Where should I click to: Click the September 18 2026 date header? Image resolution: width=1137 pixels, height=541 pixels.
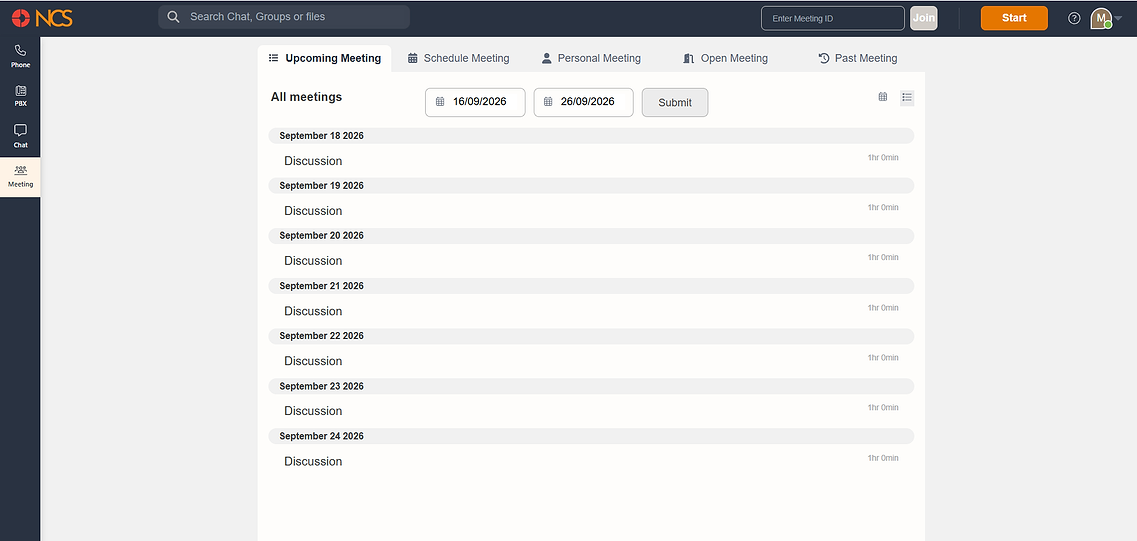[591, 136]
